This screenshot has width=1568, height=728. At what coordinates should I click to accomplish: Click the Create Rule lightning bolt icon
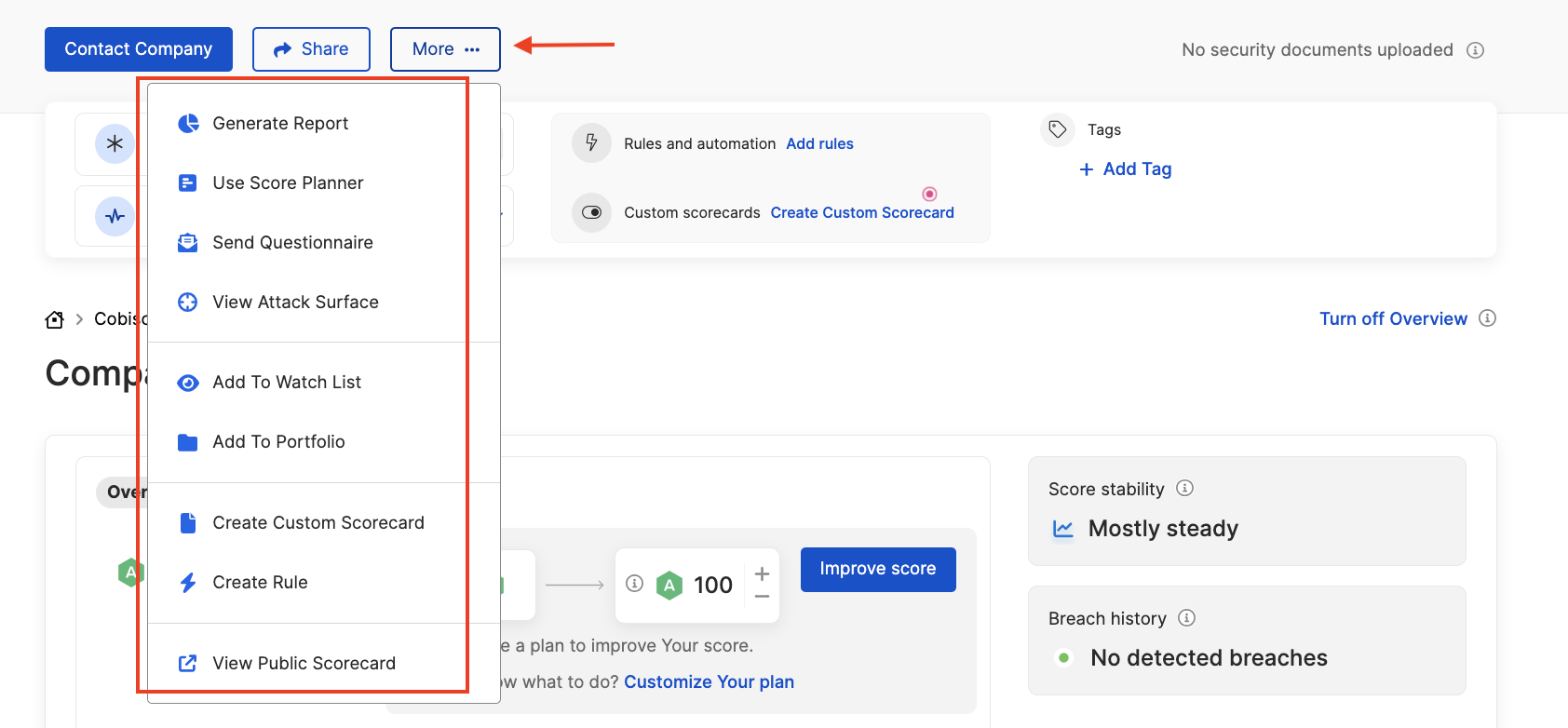click(x=188, y=583)
